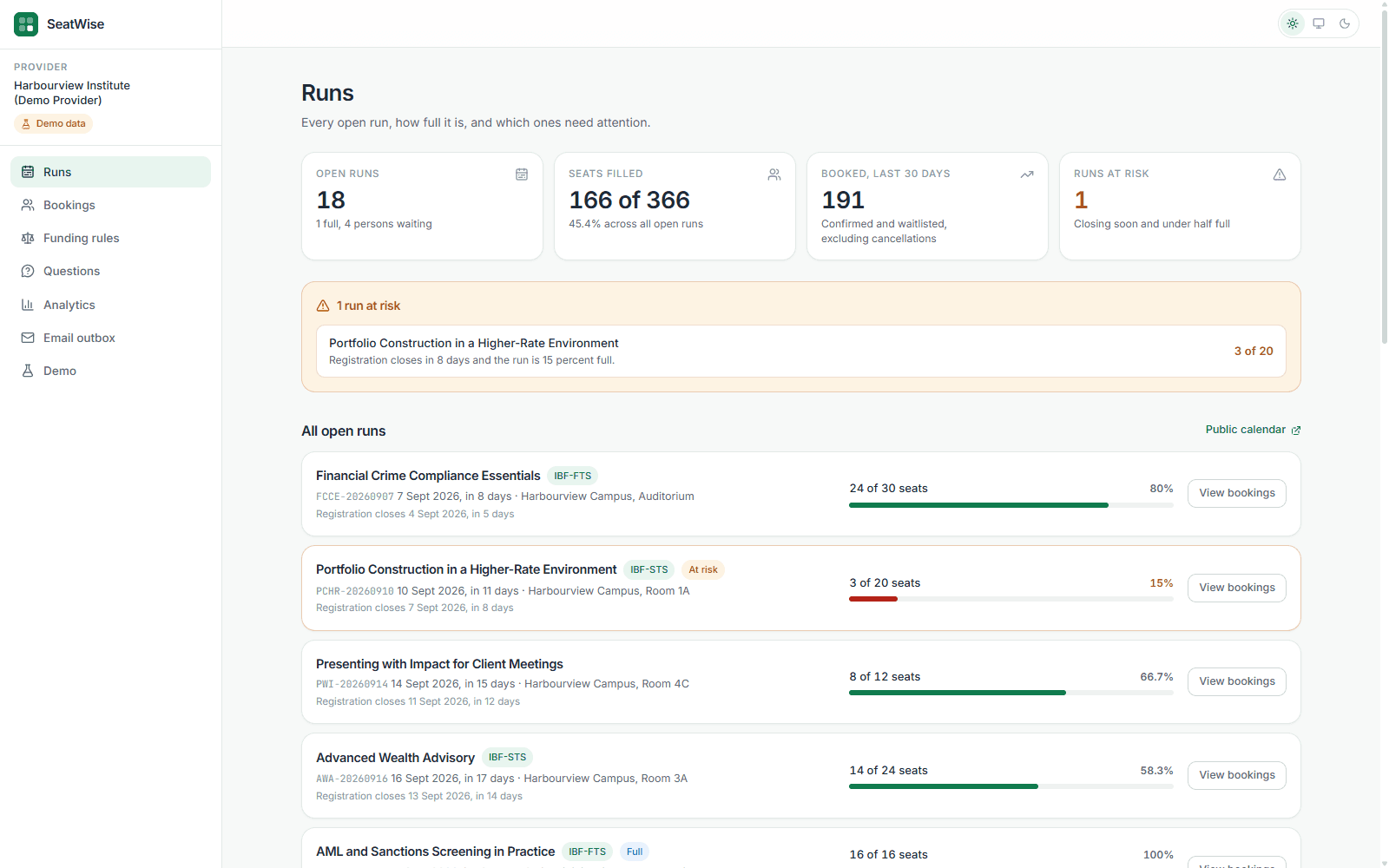This screenshot has height=868, width=1389.
Task: Click warning icon beside '1 run at risk'
Action: tap(323, 306)
